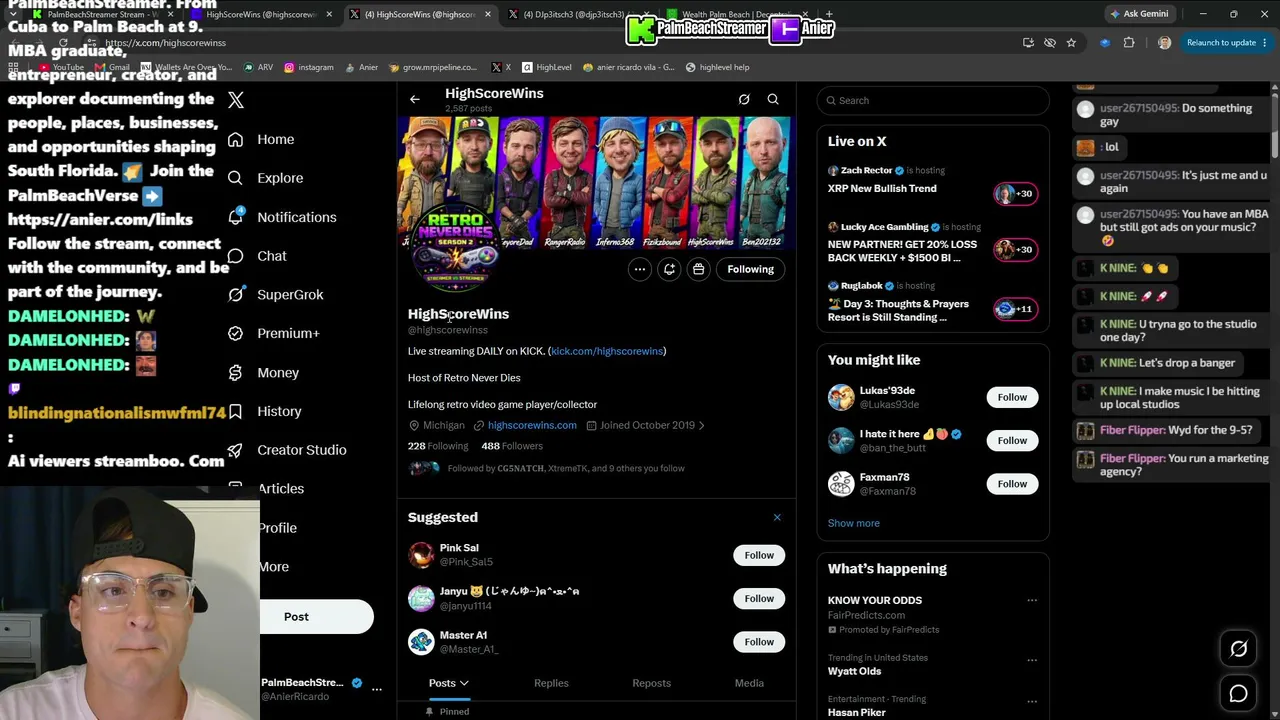This screenshot has width=1280, height=720.
Task: Open Explore via its magnifier icon
Action: (x=235, y=178)
